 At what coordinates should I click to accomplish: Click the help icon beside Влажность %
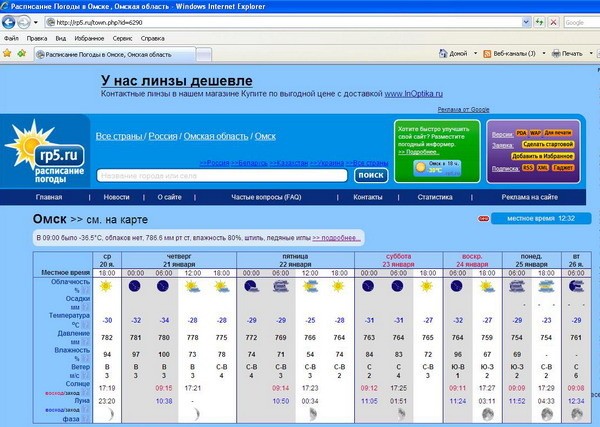(x=86, y=359)
